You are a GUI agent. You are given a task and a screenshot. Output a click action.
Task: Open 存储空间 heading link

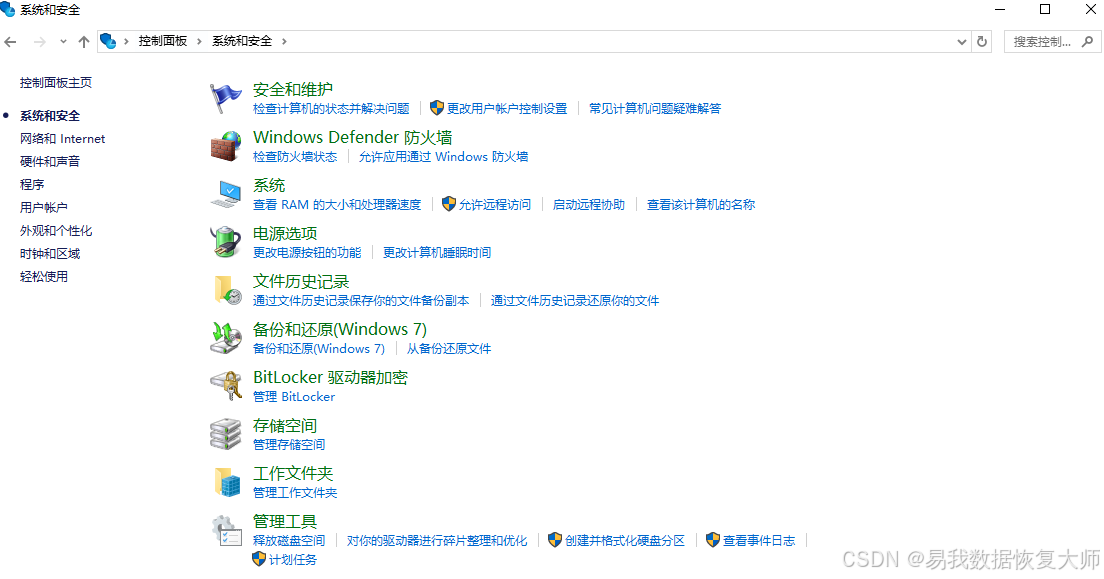coord(285,425)
